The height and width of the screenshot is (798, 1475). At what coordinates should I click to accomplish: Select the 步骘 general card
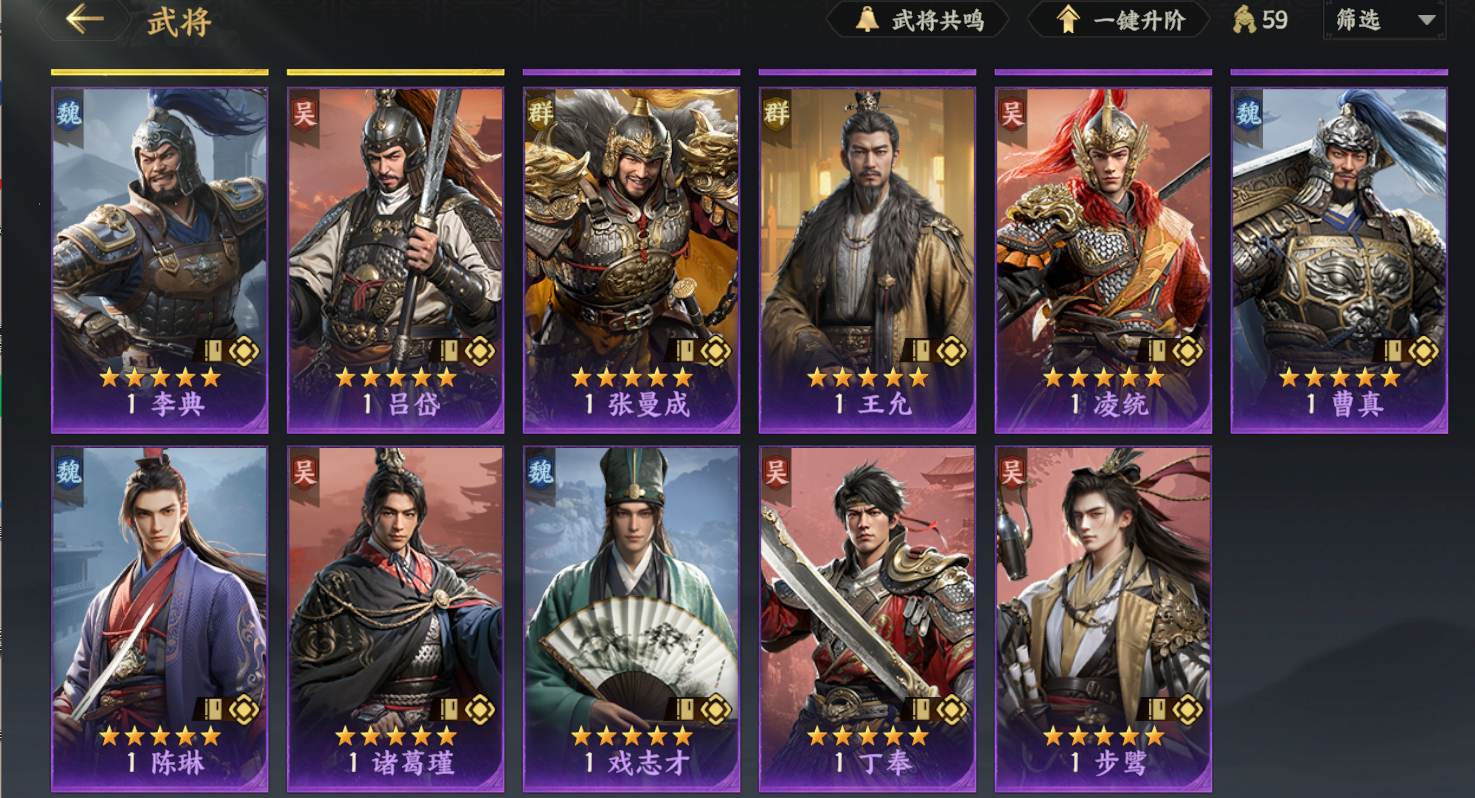(x=1104, y=619)
